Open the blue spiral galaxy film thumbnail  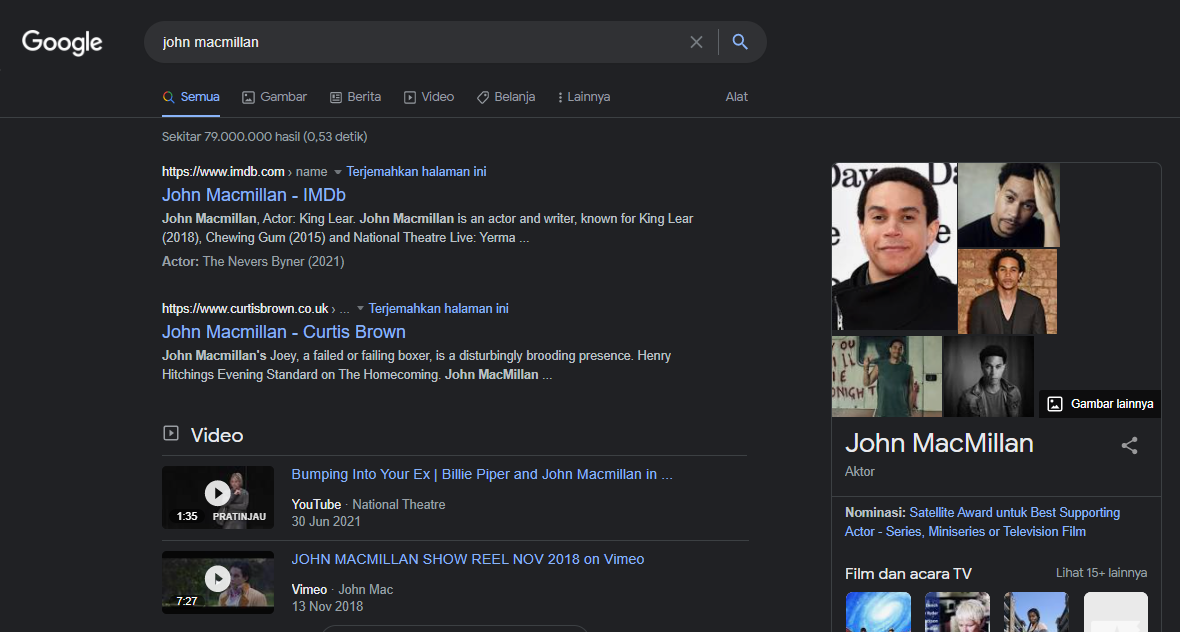[878, 612]
